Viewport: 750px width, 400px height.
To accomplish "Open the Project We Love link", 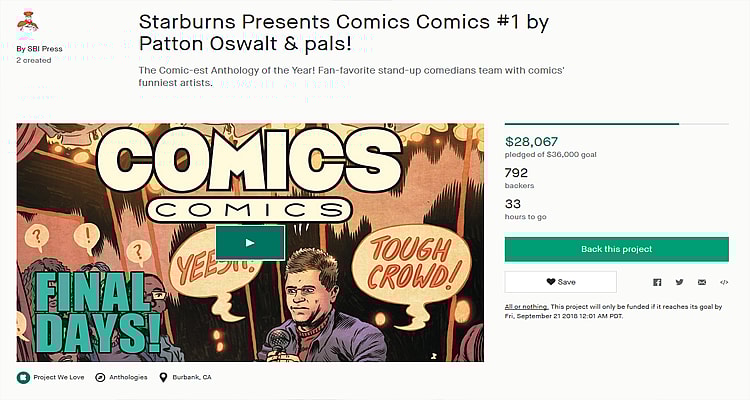I will coord(60,377).
